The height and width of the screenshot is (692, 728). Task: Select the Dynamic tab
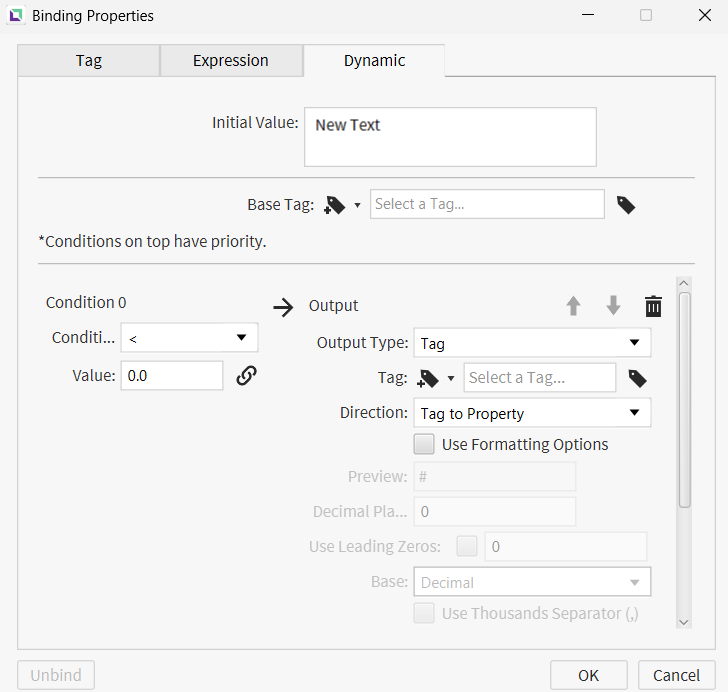(x=374, y=61)
